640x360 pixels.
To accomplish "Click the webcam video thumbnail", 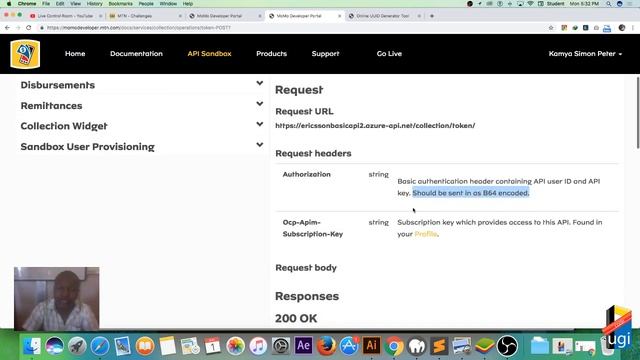I will (57, 298).
